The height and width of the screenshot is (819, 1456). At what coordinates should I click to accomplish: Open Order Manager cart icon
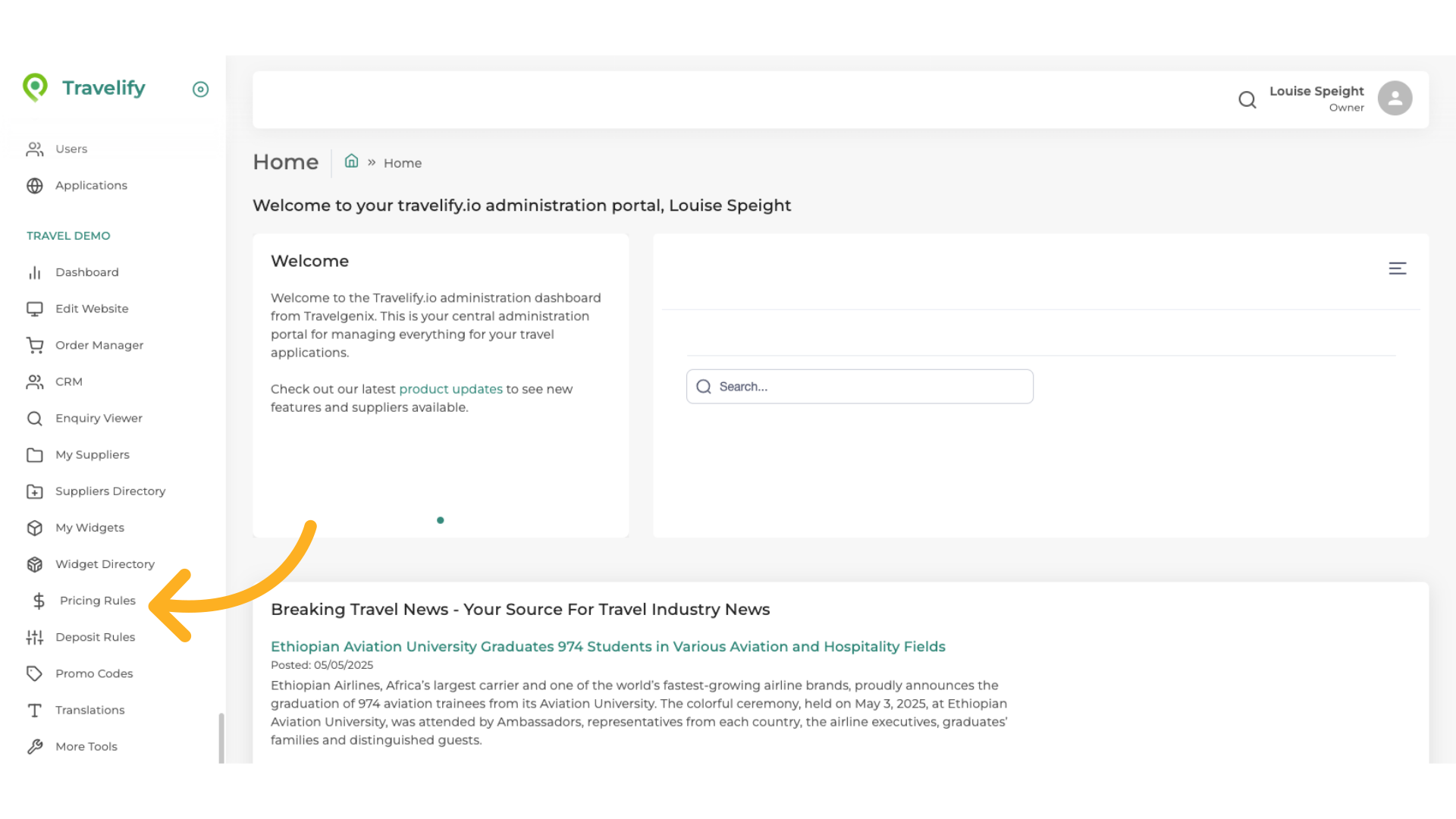coord(35,346)
